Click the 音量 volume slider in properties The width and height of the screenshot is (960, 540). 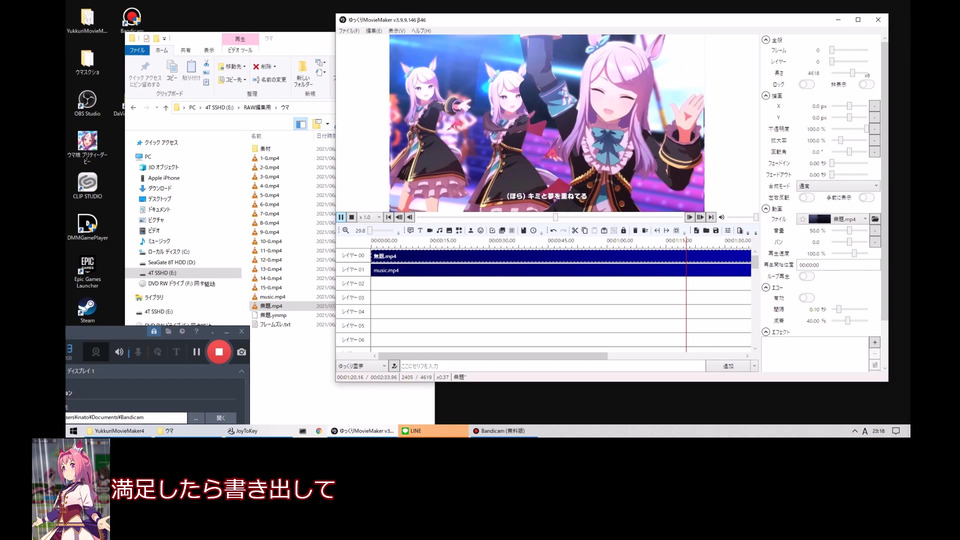click(x=849, y=230)
